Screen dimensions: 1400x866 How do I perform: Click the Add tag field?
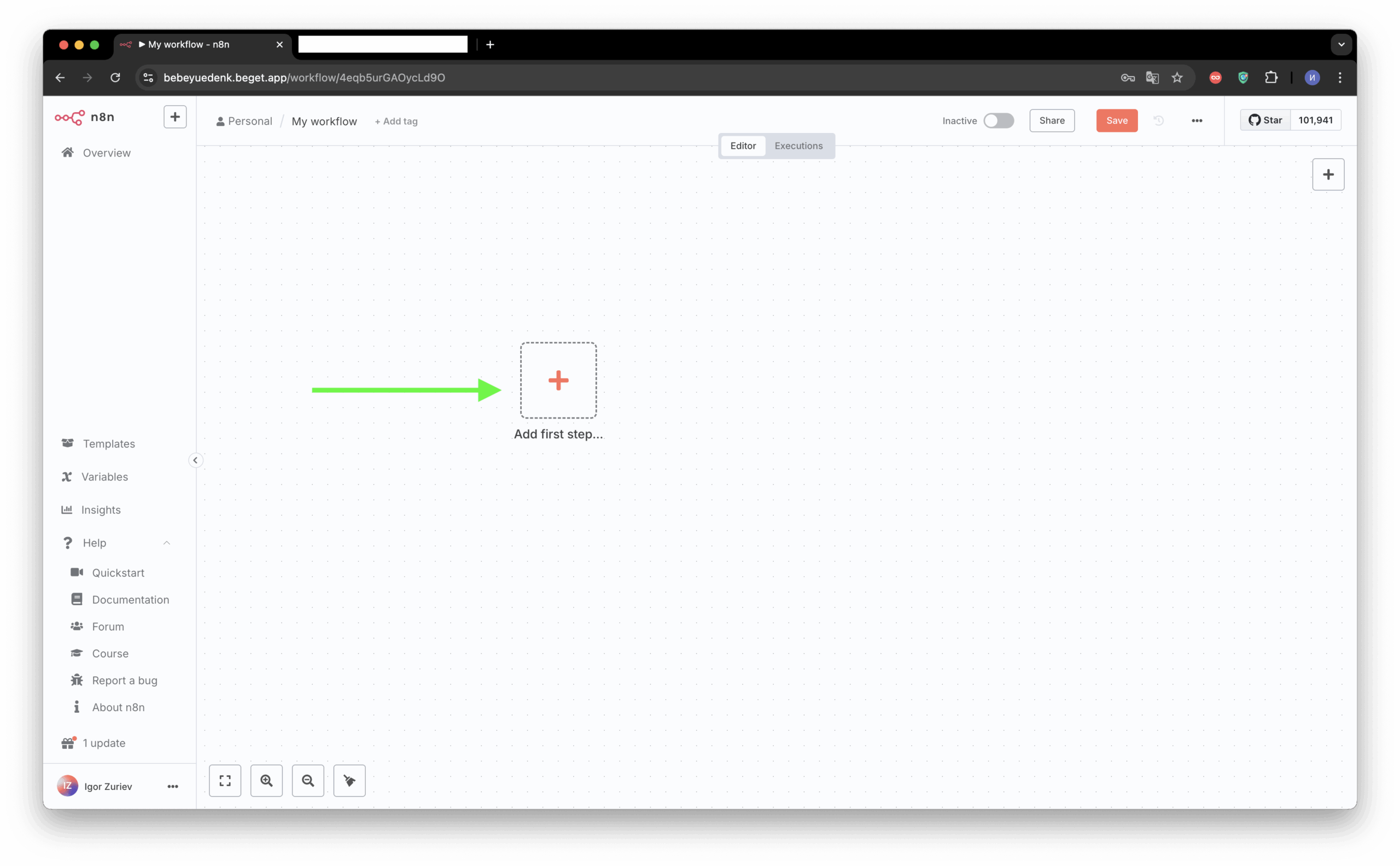396,121
